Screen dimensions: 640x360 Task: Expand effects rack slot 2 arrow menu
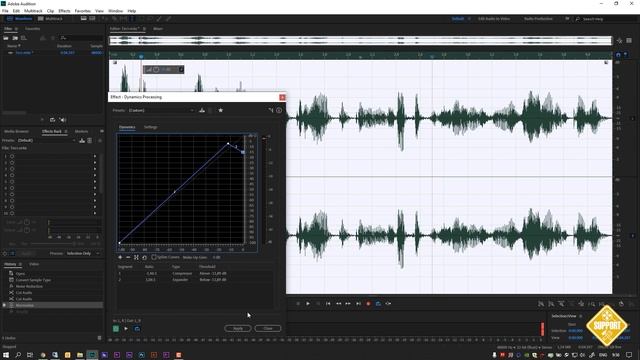[x=95, y=162]
